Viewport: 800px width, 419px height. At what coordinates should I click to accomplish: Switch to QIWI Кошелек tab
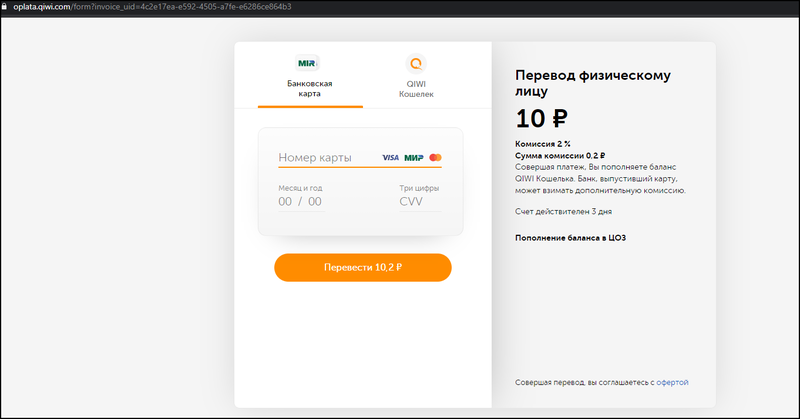coord(416,81)
